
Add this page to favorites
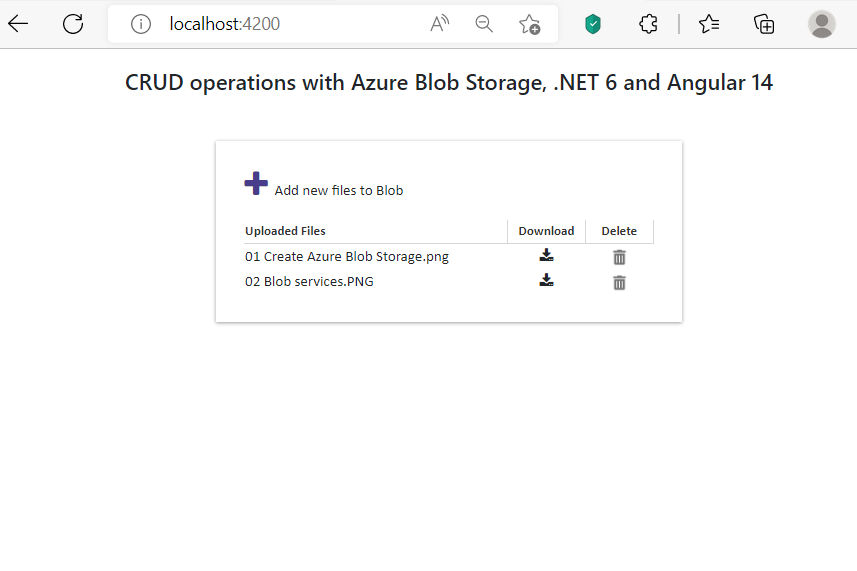point(529,24)
